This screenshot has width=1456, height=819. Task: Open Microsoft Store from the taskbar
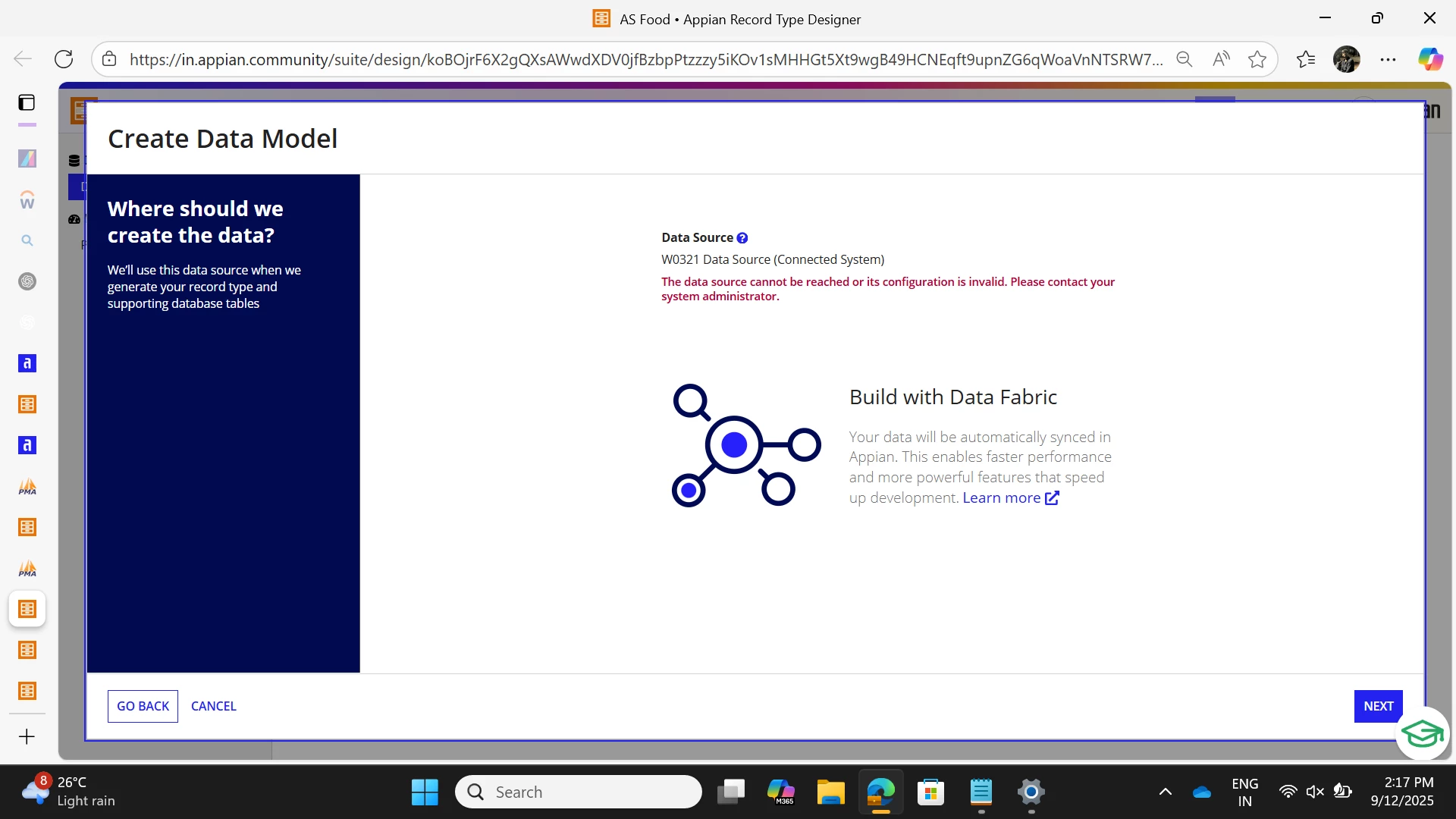(x=930, y=792)
